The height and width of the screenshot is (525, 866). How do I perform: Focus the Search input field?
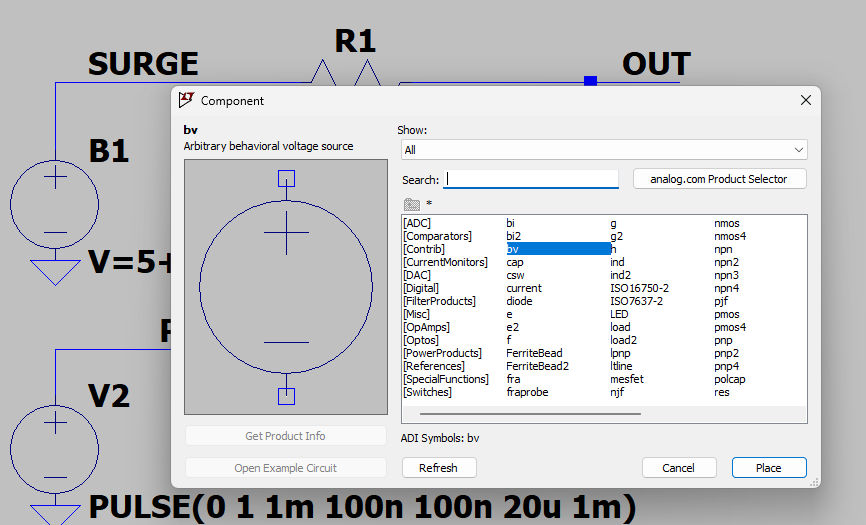click(x=532, y=180)
